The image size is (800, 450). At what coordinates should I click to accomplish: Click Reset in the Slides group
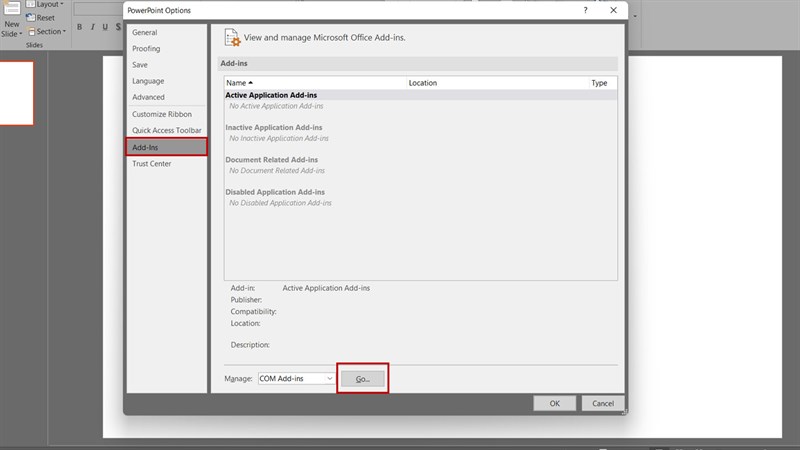[40, 17]
